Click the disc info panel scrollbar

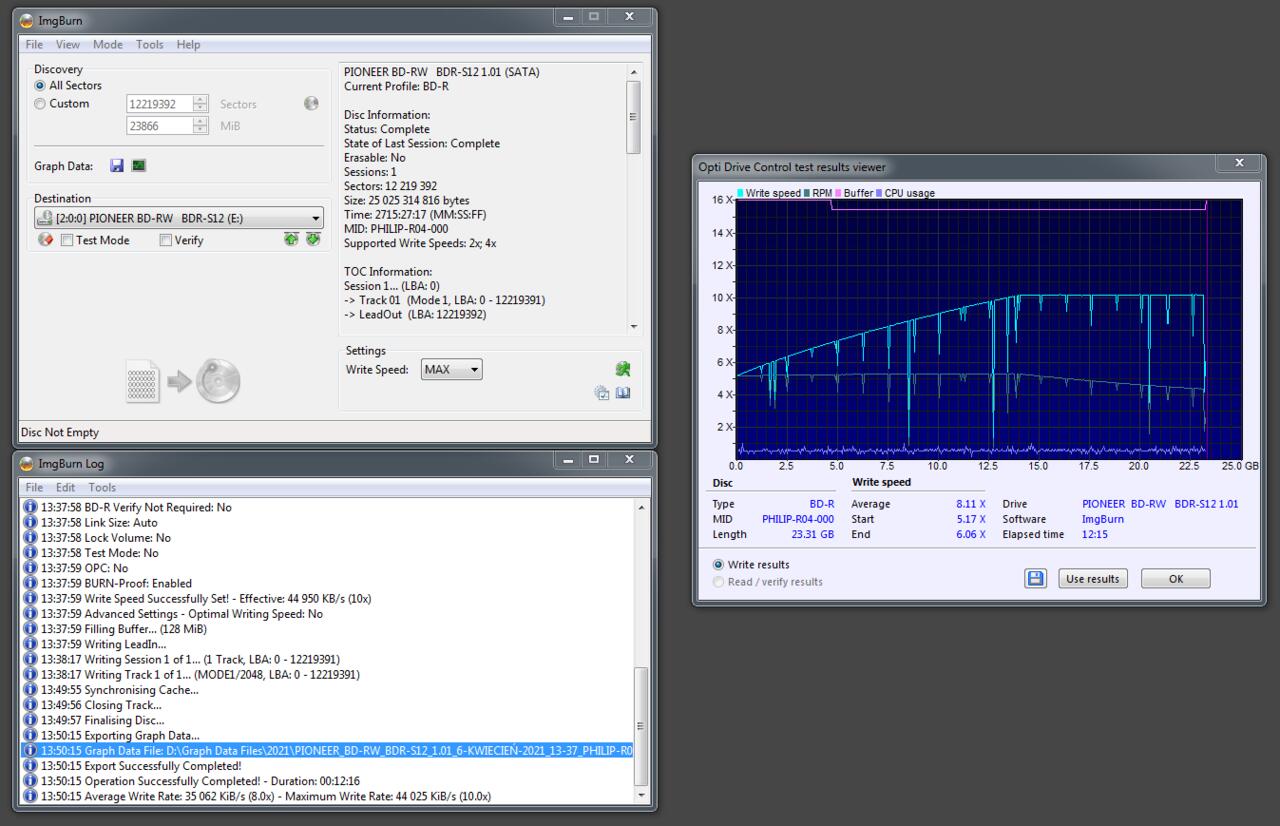(x=633, y=117)
